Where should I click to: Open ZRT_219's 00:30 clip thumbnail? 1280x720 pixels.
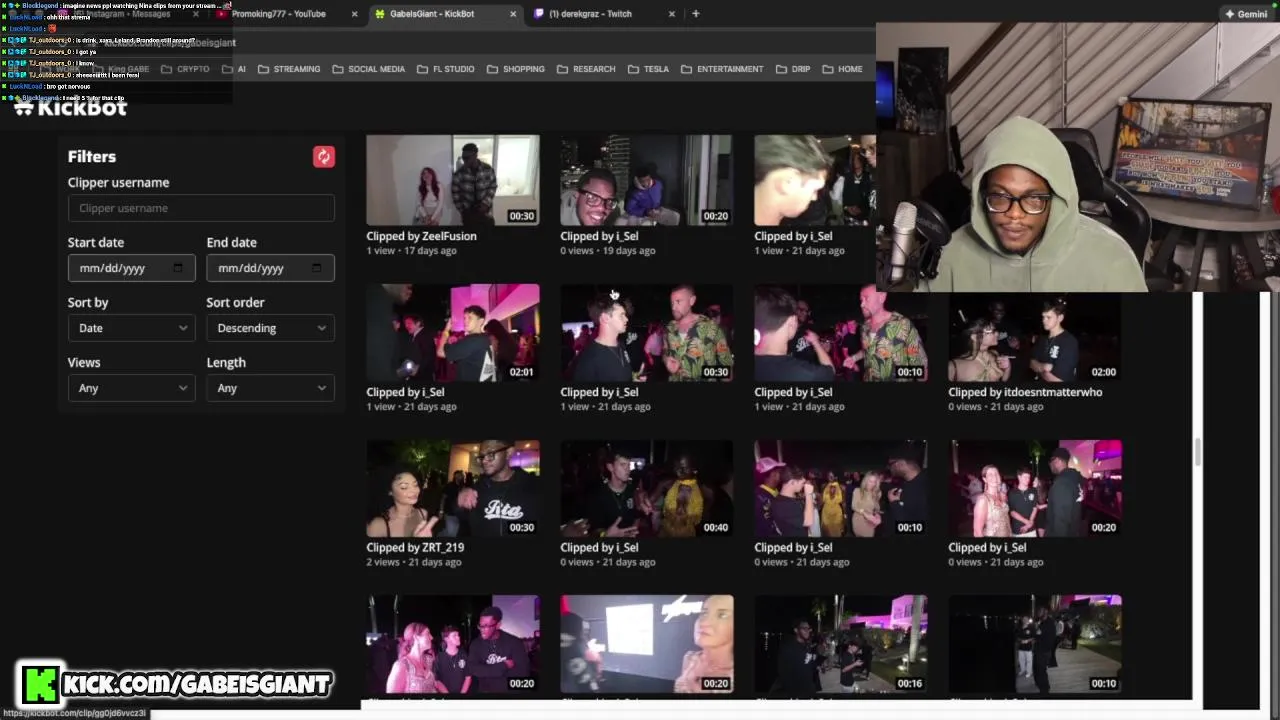pos(453,489)
